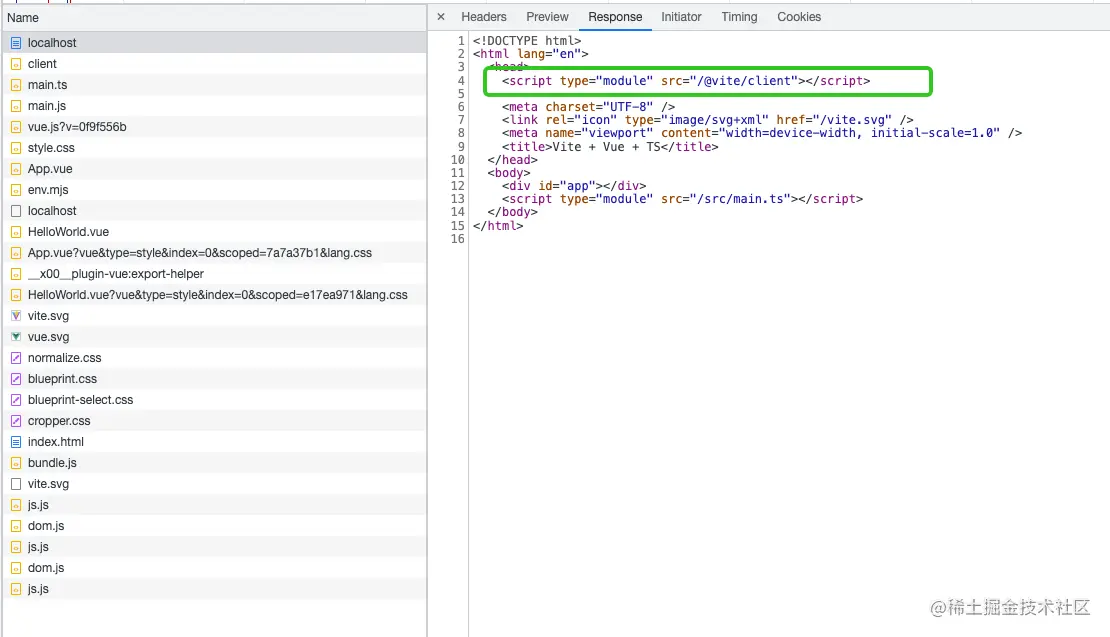Click the document icon beside index.html
Image resolution: width=1110 pixels, height=637 pixels.
16,442
